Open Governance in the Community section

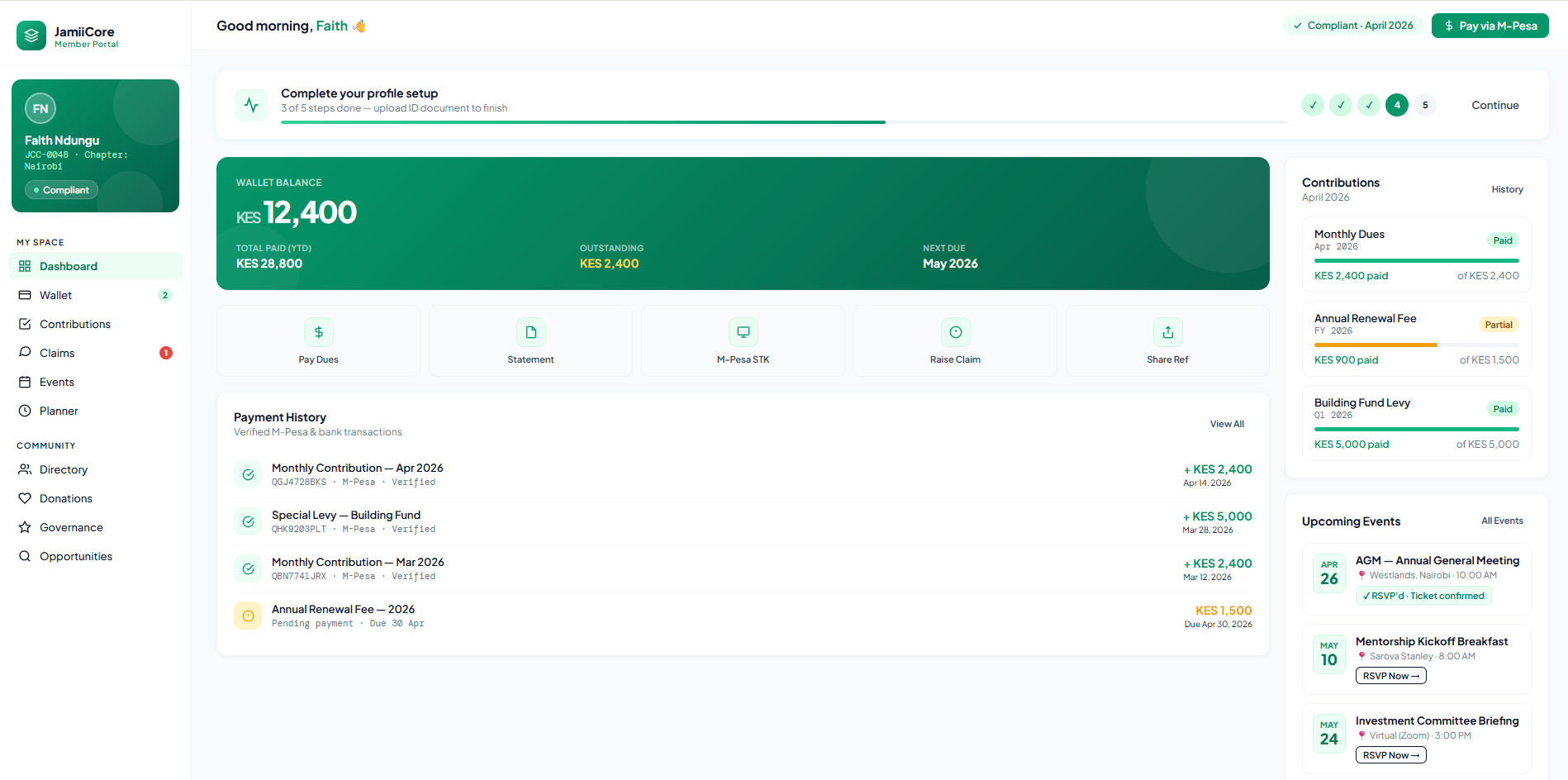pyautogui.click(x=71, y=527)
